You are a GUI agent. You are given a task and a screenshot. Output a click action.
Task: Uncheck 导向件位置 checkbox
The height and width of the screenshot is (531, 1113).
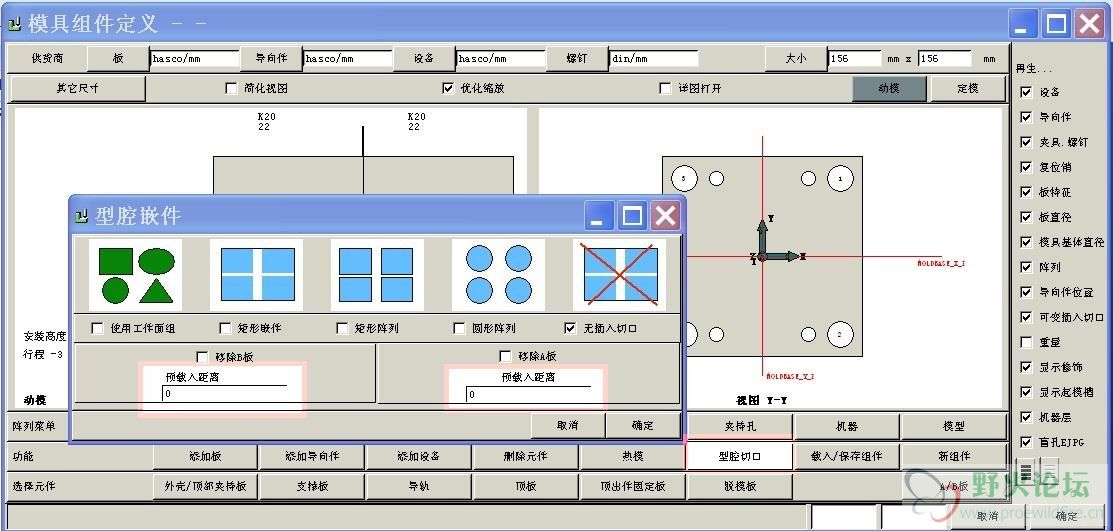pyautogui.click(x=1026, y=292)
